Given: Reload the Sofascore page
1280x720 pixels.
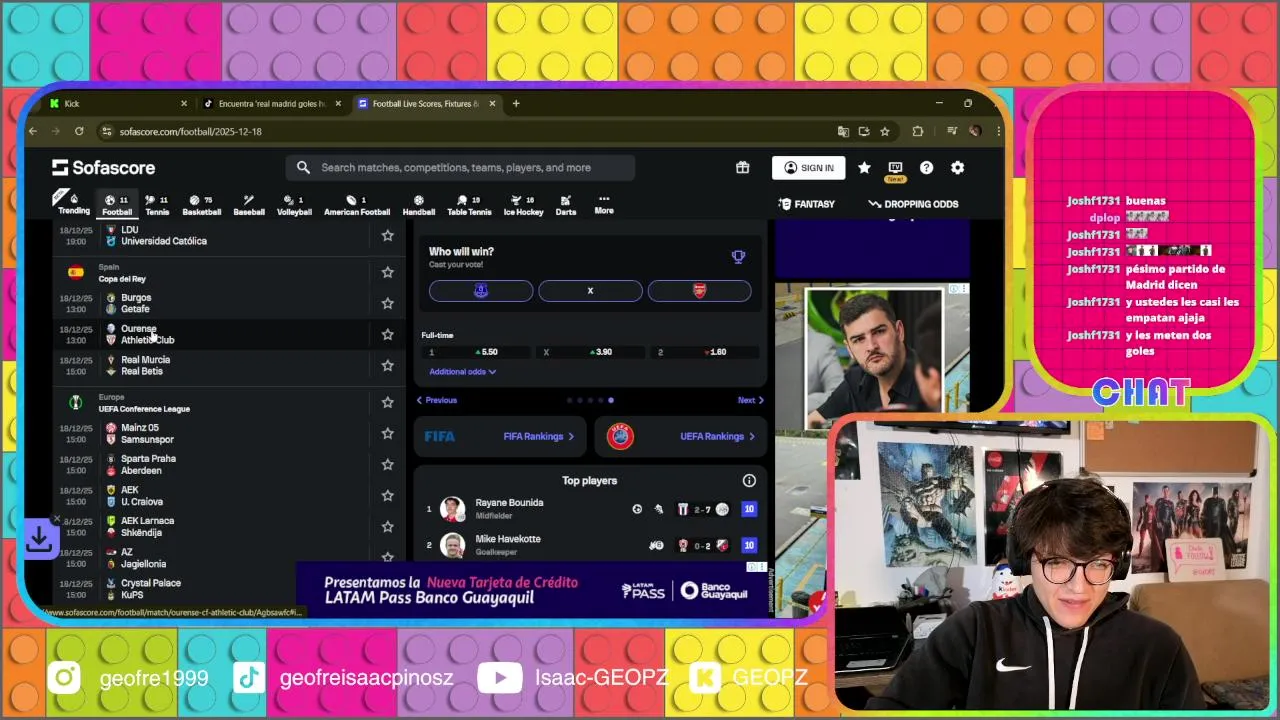Looking at the screenshot, I should (79, 131).
